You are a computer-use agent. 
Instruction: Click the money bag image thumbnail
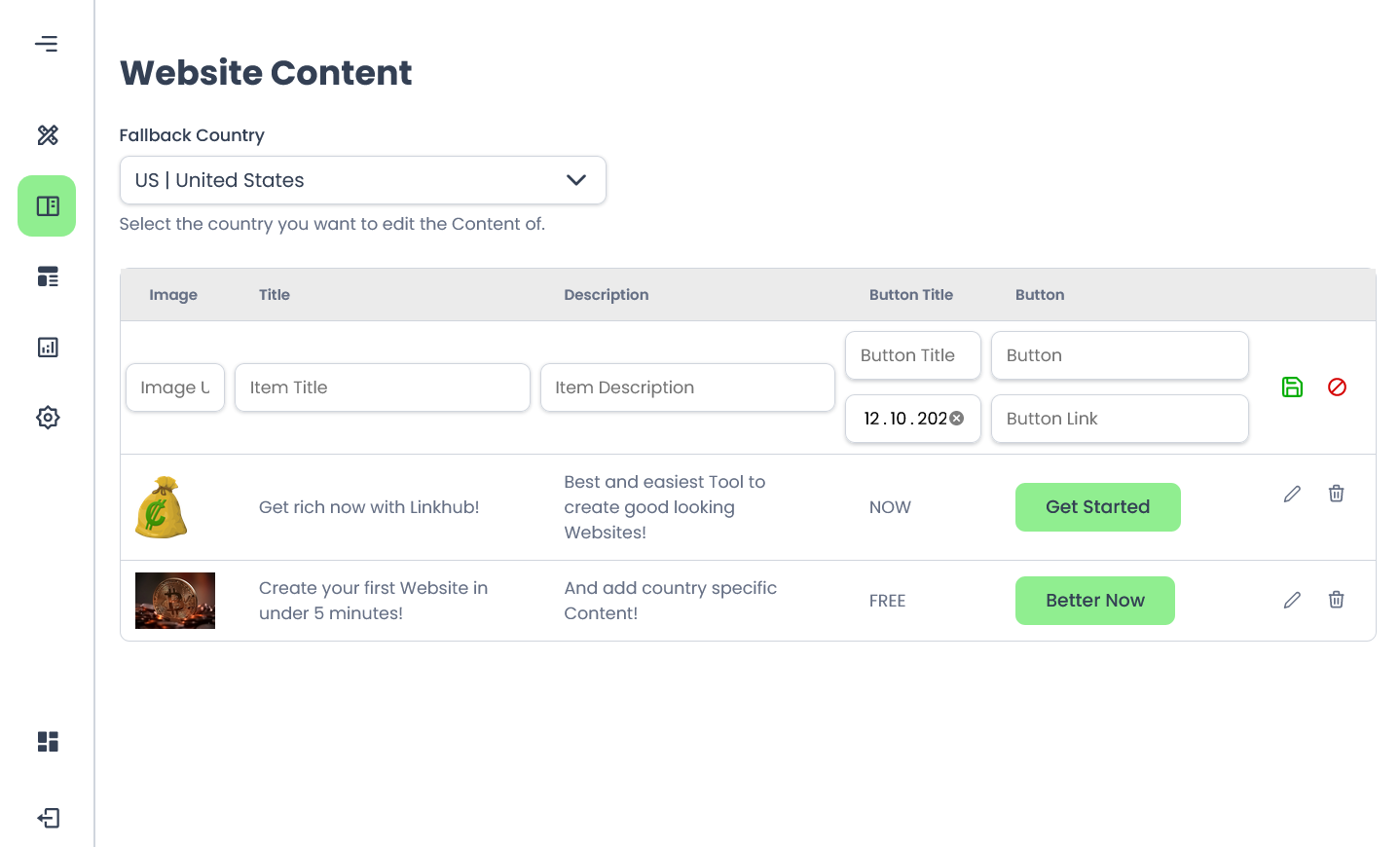pos(162,507)
